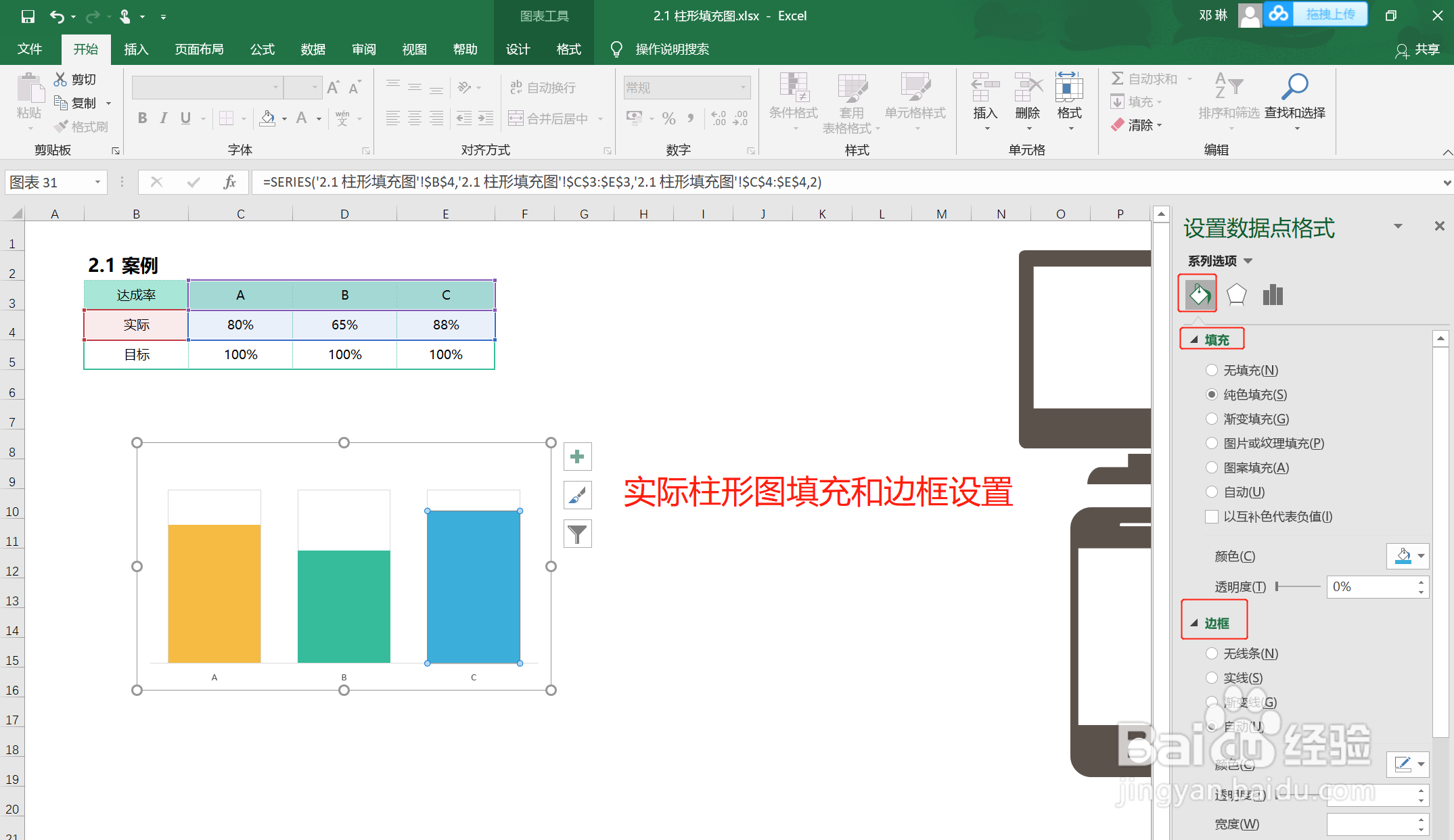Screen dimensions: 1454x840
Task: Select Solid line border option
Action: click(1211, 678)
